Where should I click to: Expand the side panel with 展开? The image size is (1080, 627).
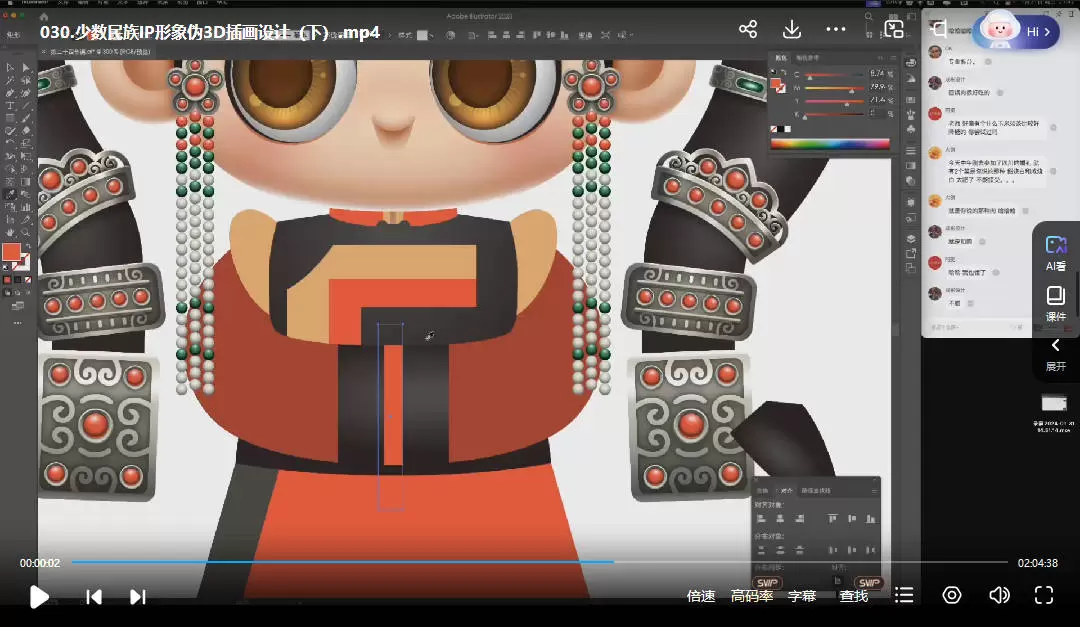pos(1055,355)
